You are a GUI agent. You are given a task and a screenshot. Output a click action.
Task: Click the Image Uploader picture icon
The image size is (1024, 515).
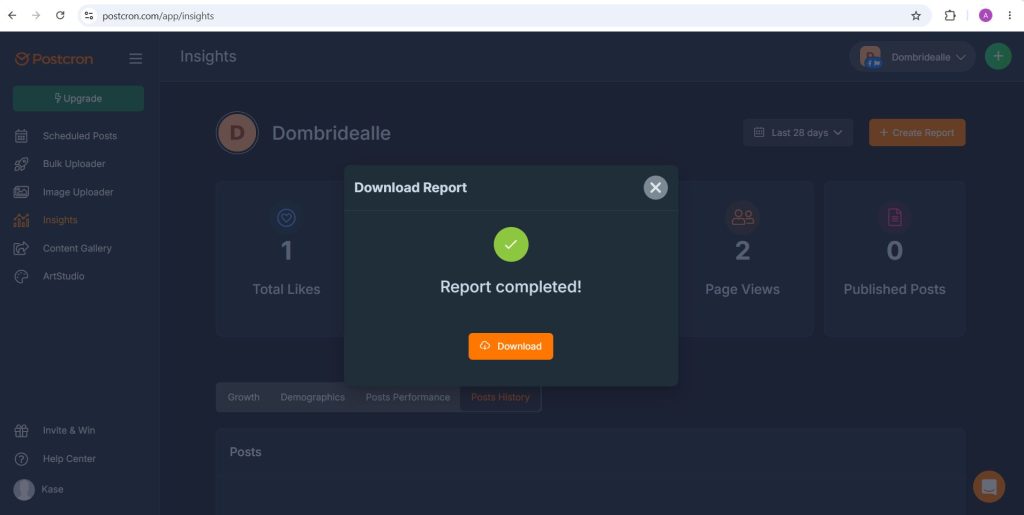22,192
